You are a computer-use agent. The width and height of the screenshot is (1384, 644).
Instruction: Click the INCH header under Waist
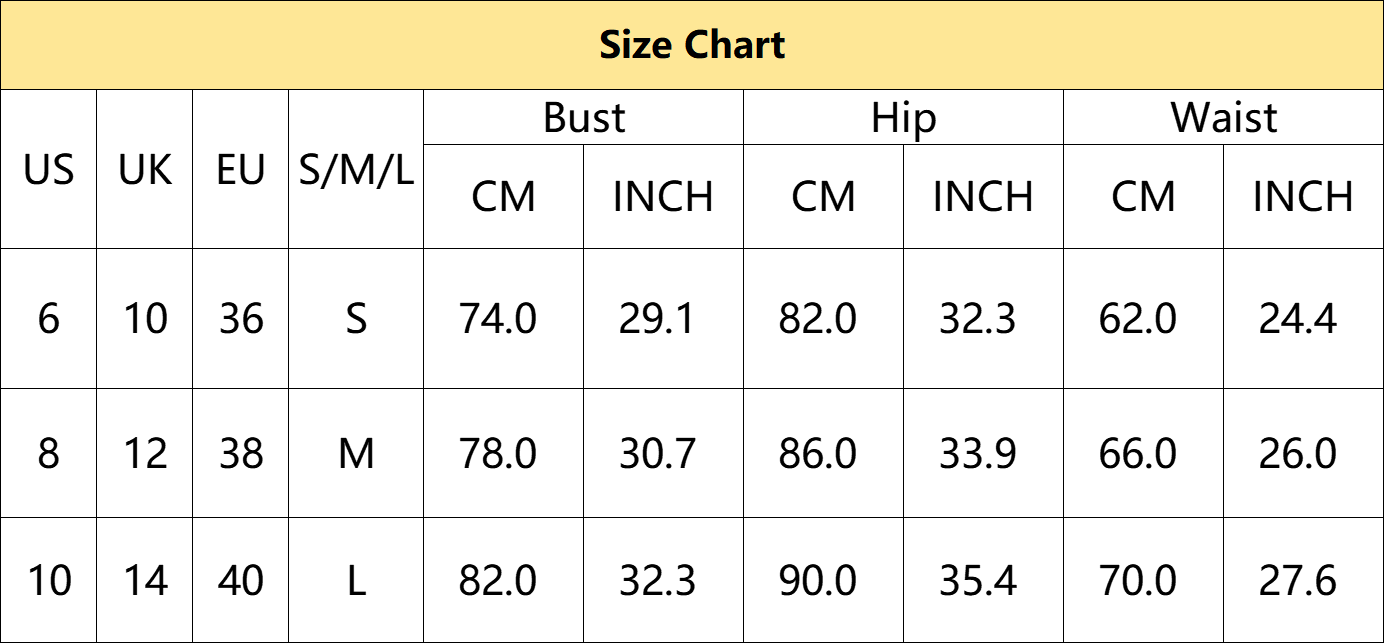pyautogui.click(x=1303, y=197)
